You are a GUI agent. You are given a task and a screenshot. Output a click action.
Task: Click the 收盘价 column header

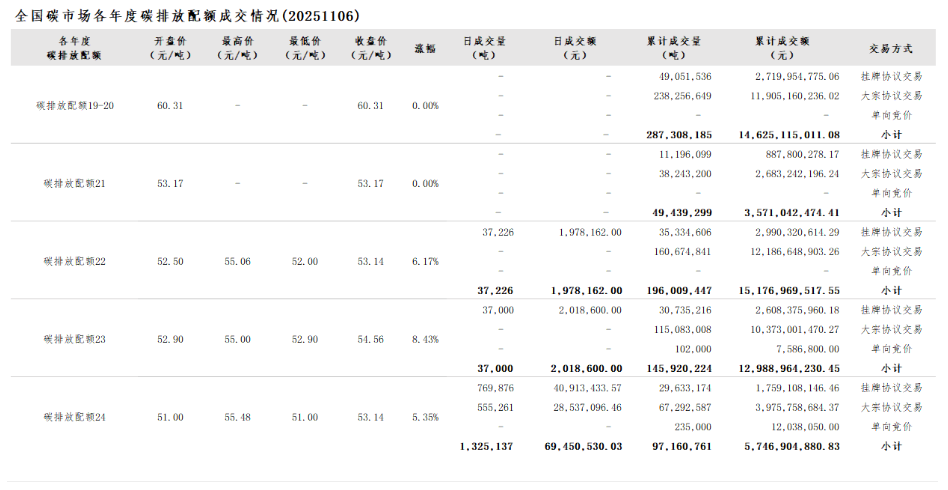pos(370,47)
